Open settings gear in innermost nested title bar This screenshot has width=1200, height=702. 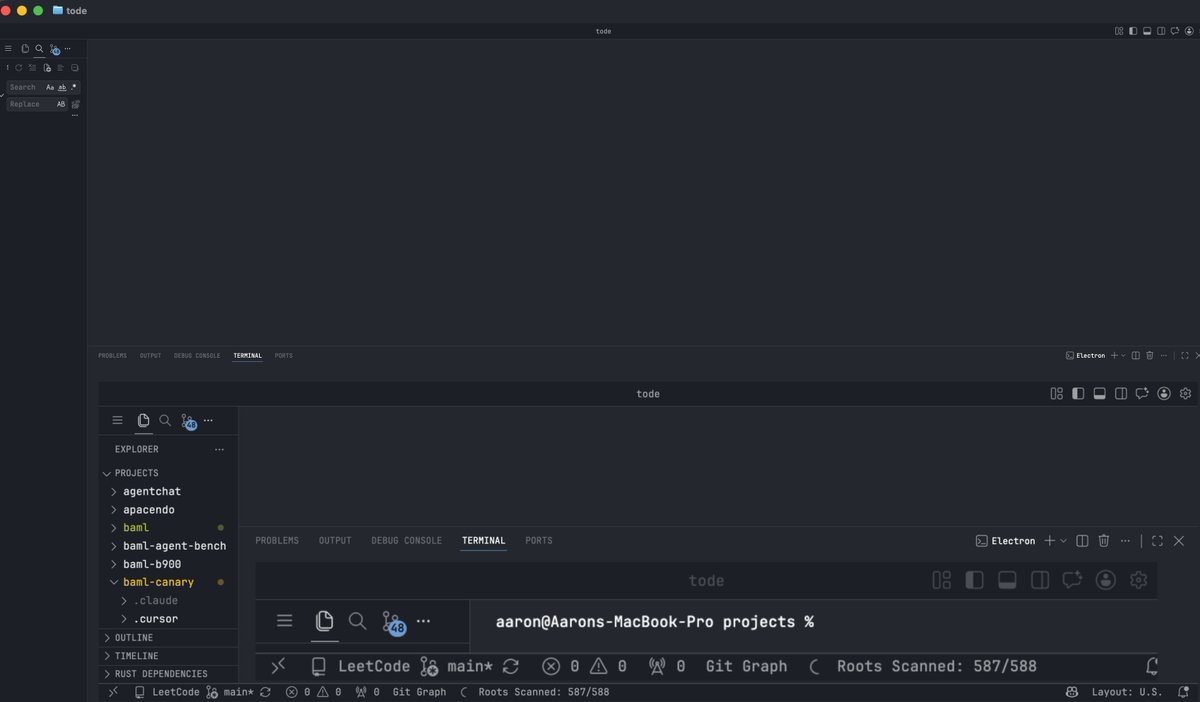1138,580
